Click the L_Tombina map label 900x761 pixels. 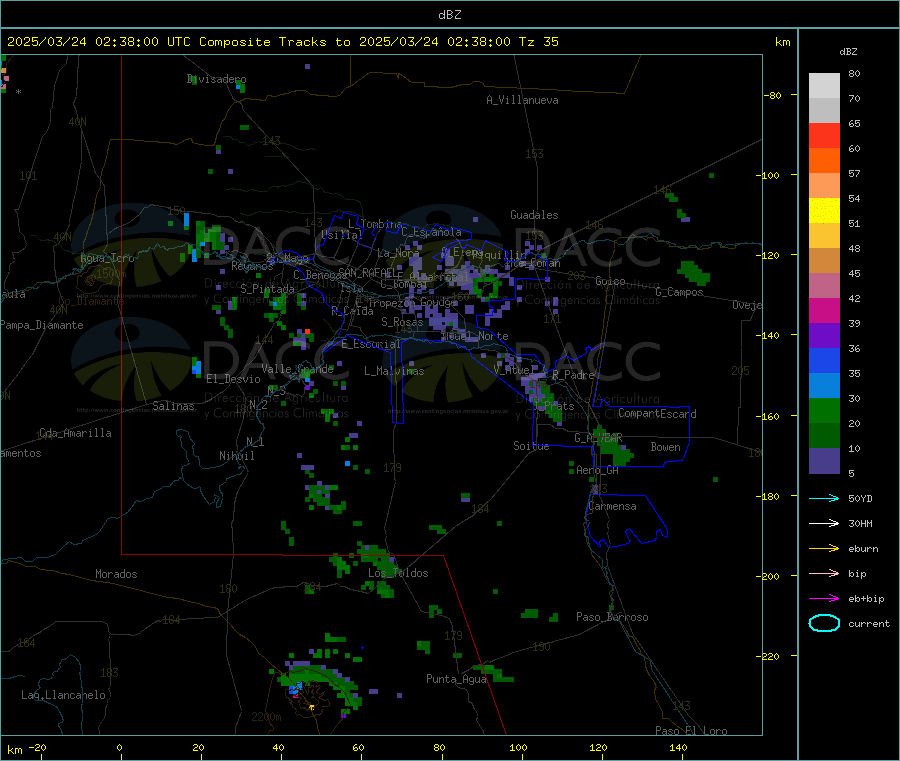point(375,224)
